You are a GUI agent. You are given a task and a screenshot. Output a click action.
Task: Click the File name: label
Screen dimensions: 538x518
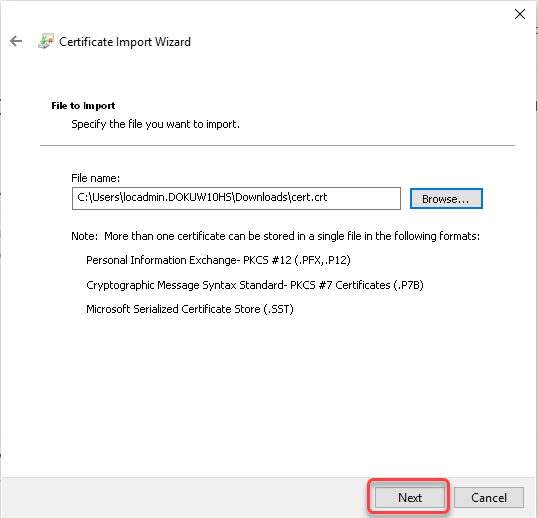95,178
